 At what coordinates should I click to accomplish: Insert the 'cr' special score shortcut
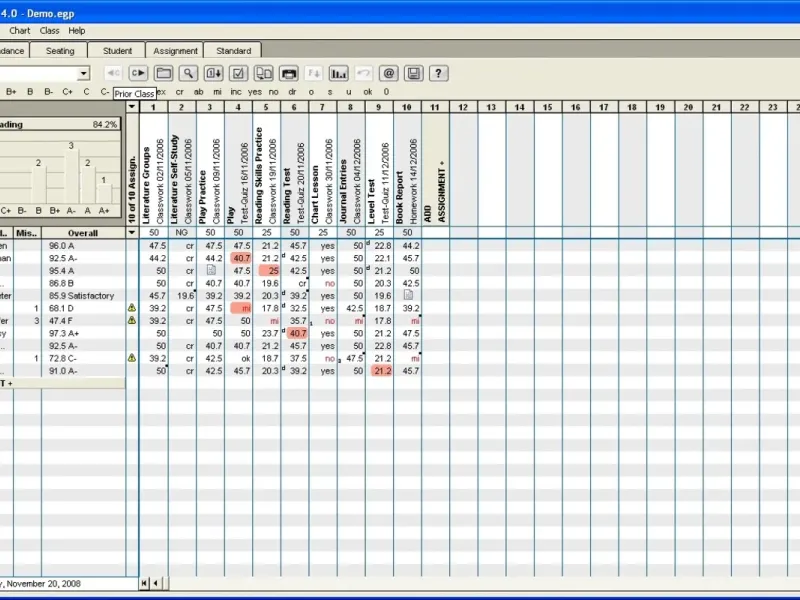pos(180,92)
